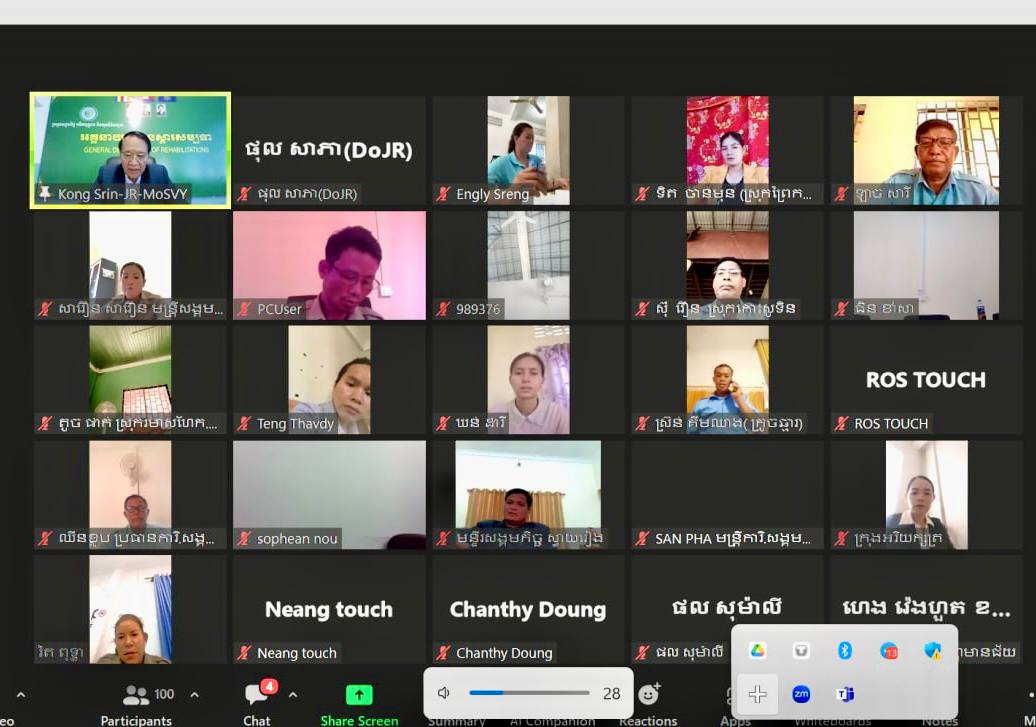Expand the caret at far left of toolbar
Image resolution: width=1036 pixels, height=727 pixels.
[20, 695]
